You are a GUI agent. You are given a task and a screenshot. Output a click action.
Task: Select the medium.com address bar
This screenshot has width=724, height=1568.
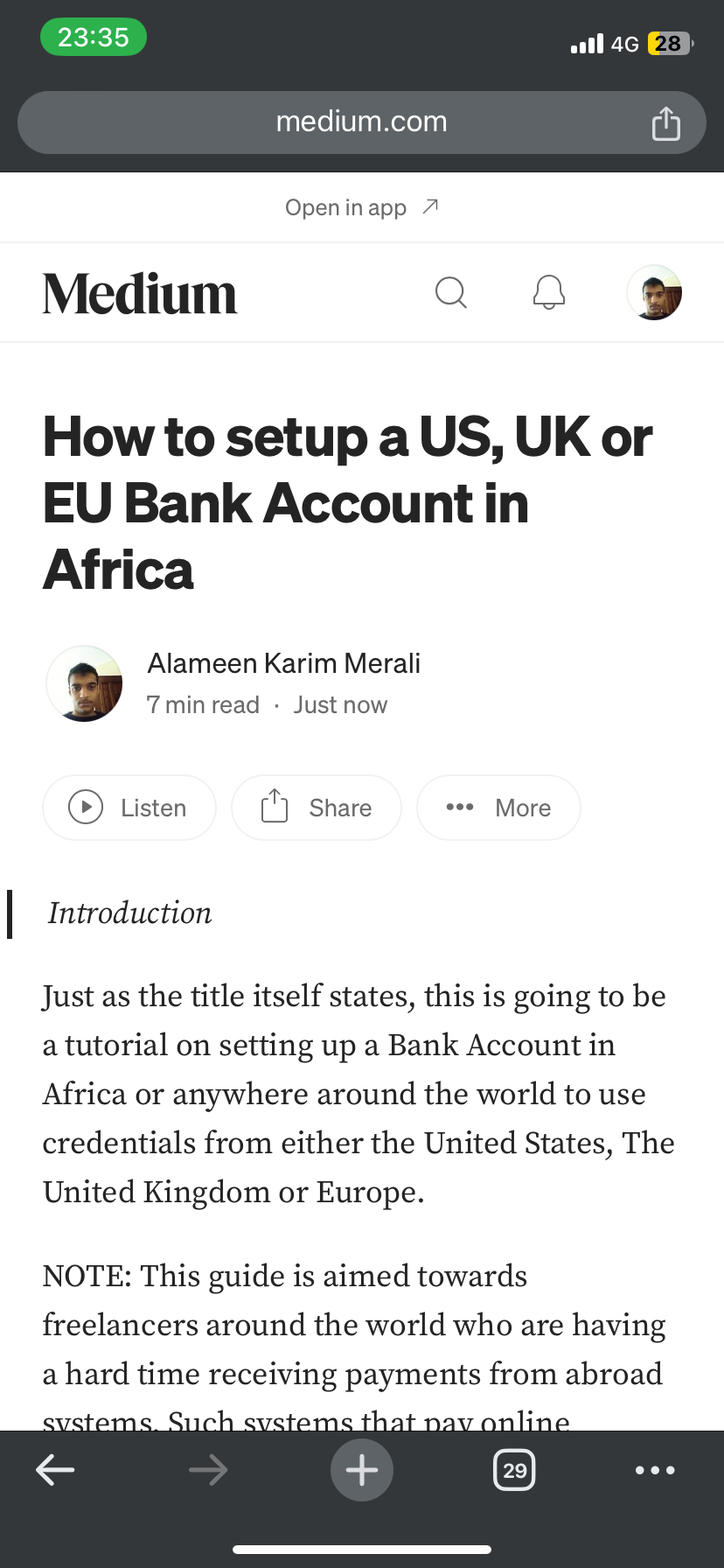coord(362,122)
